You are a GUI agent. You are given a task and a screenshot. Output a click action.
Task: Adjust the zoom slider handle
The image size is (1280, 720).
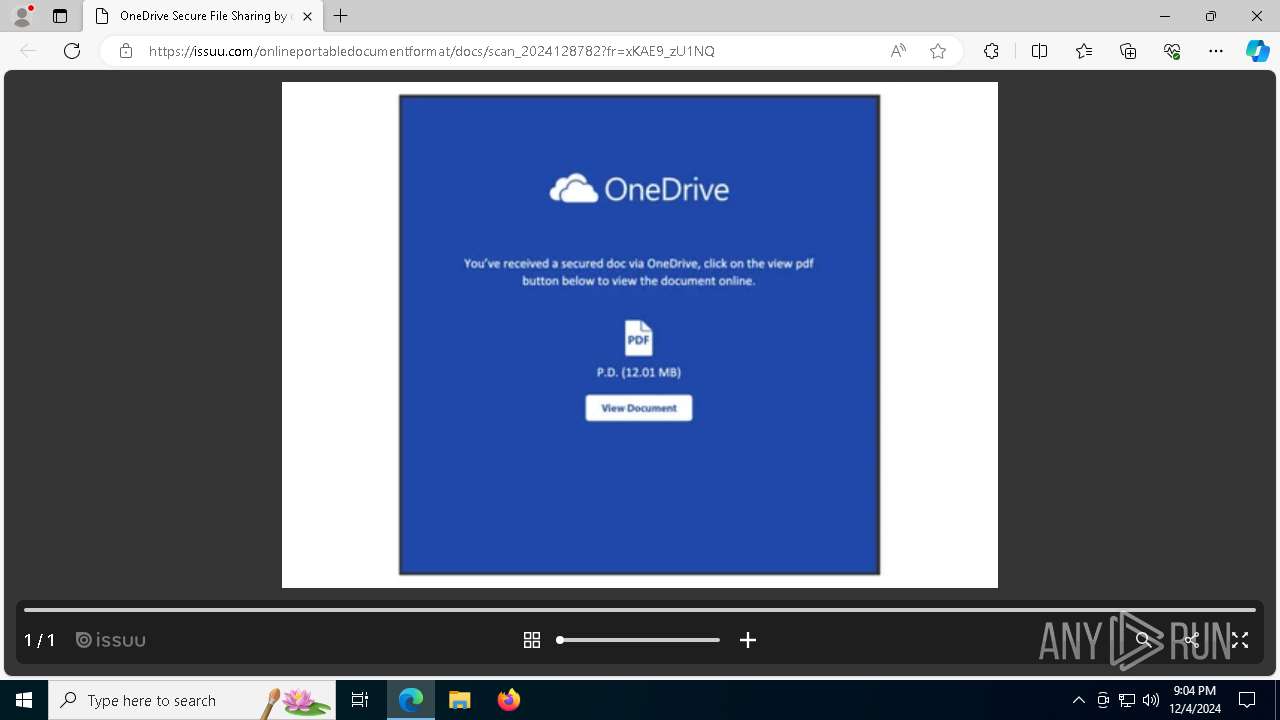(x=560, y=640)
